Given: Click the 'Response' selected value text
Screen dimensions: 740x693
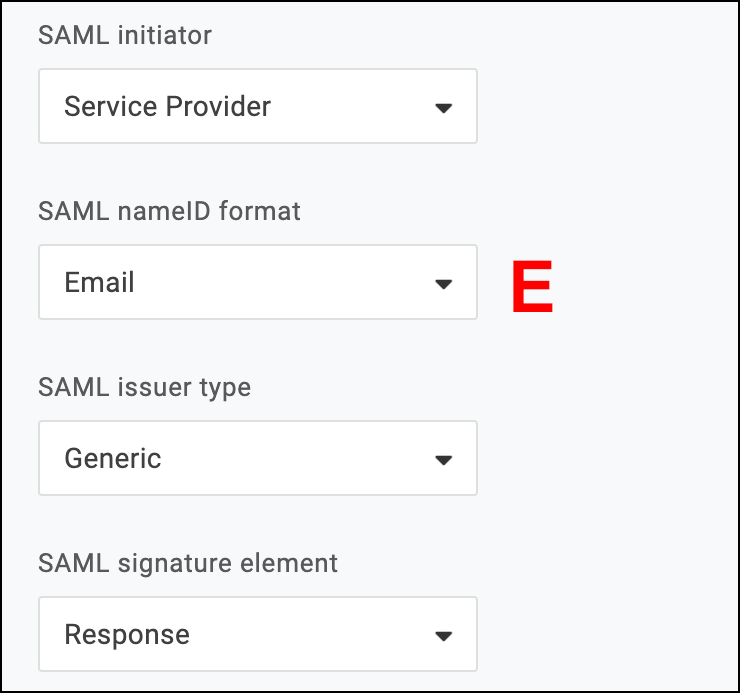Looking at the screenshot, I should (x=126, y=634).
